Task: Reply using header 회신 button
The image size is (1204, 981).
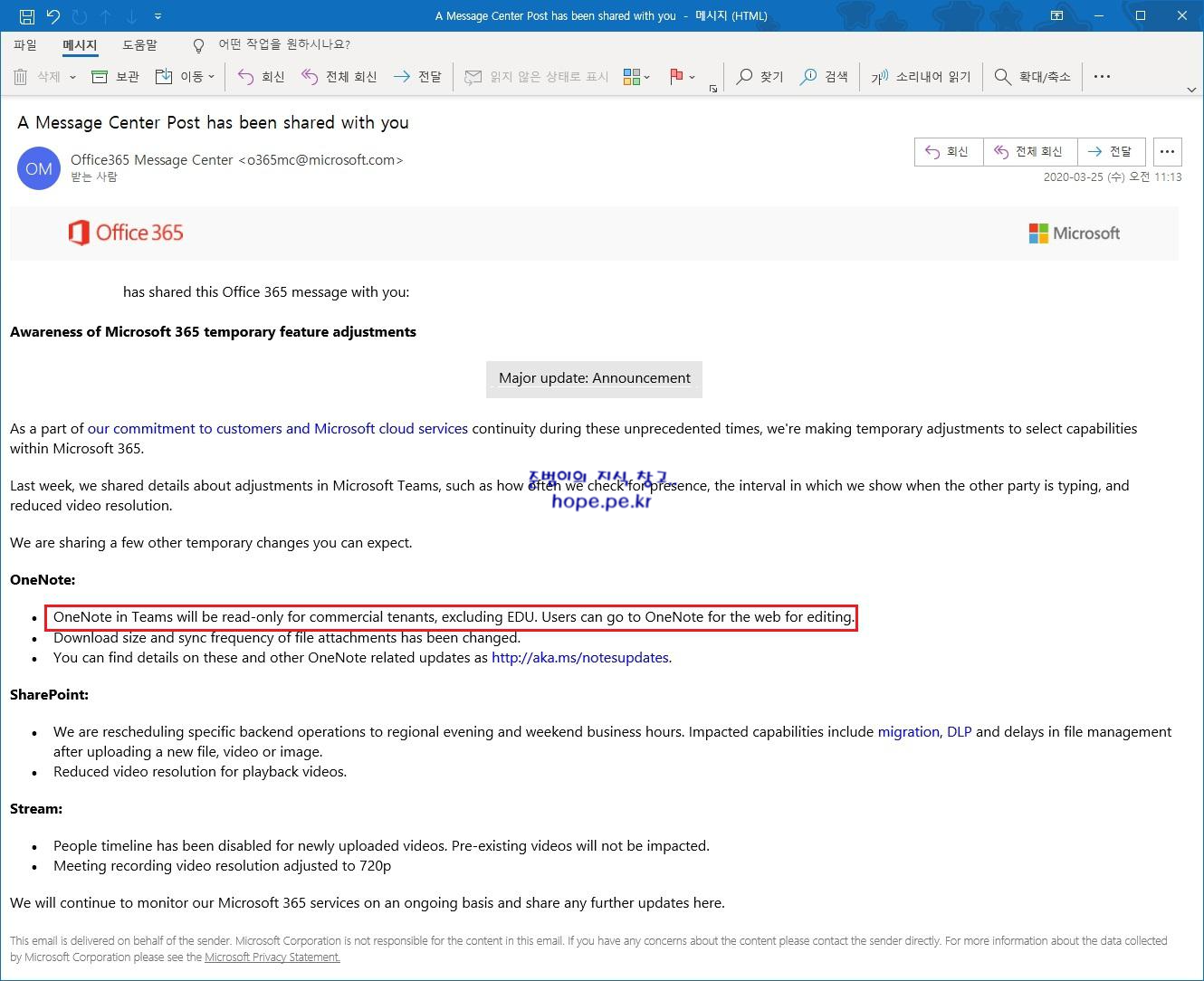Action: click(x=948, y=151)
